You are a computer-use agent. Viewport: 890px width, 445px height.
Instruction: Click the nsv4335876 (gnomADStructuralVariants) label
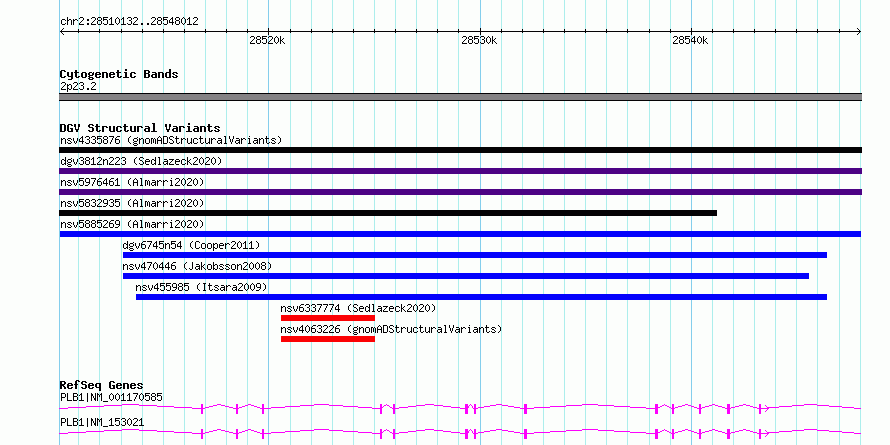171,140
